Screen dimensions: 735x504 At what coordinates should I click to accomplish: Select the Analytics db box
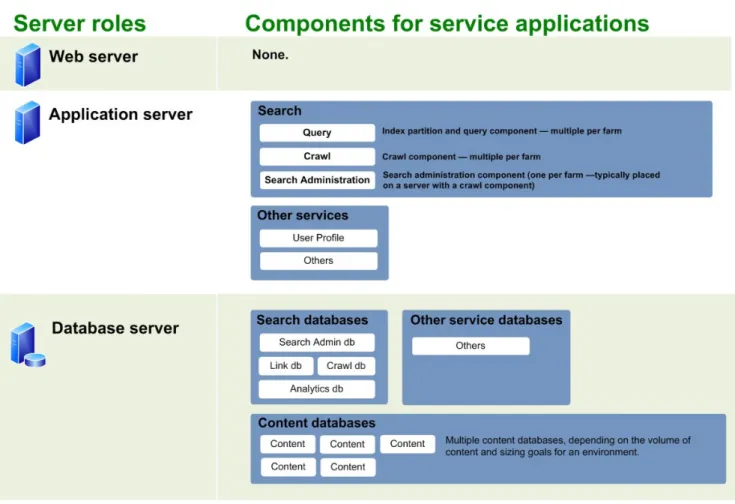click(x=316, y=389)
